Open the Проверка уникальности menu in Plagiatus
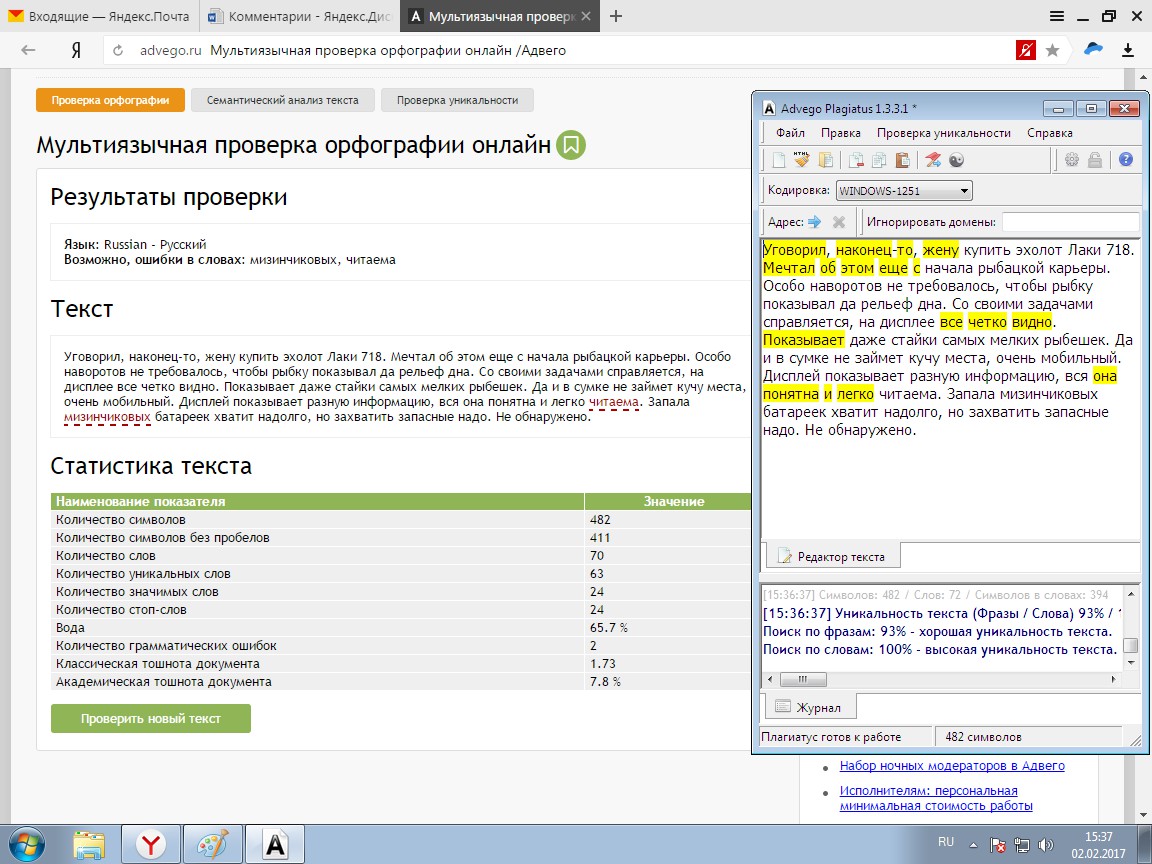Image resolution: width=1152 pixels, height=864 pixels. (943, 133)
